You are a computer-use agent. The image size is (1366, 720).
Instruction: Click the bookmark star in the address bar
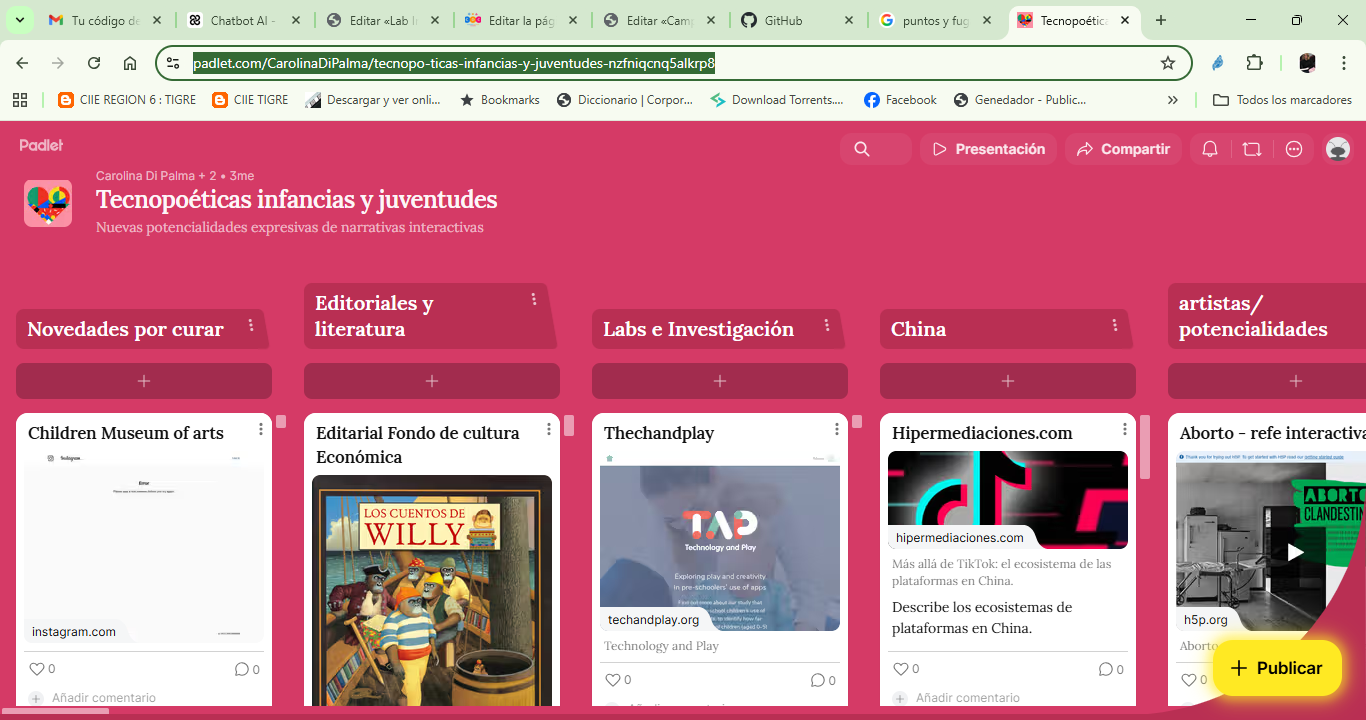(x=1167, y=61)
